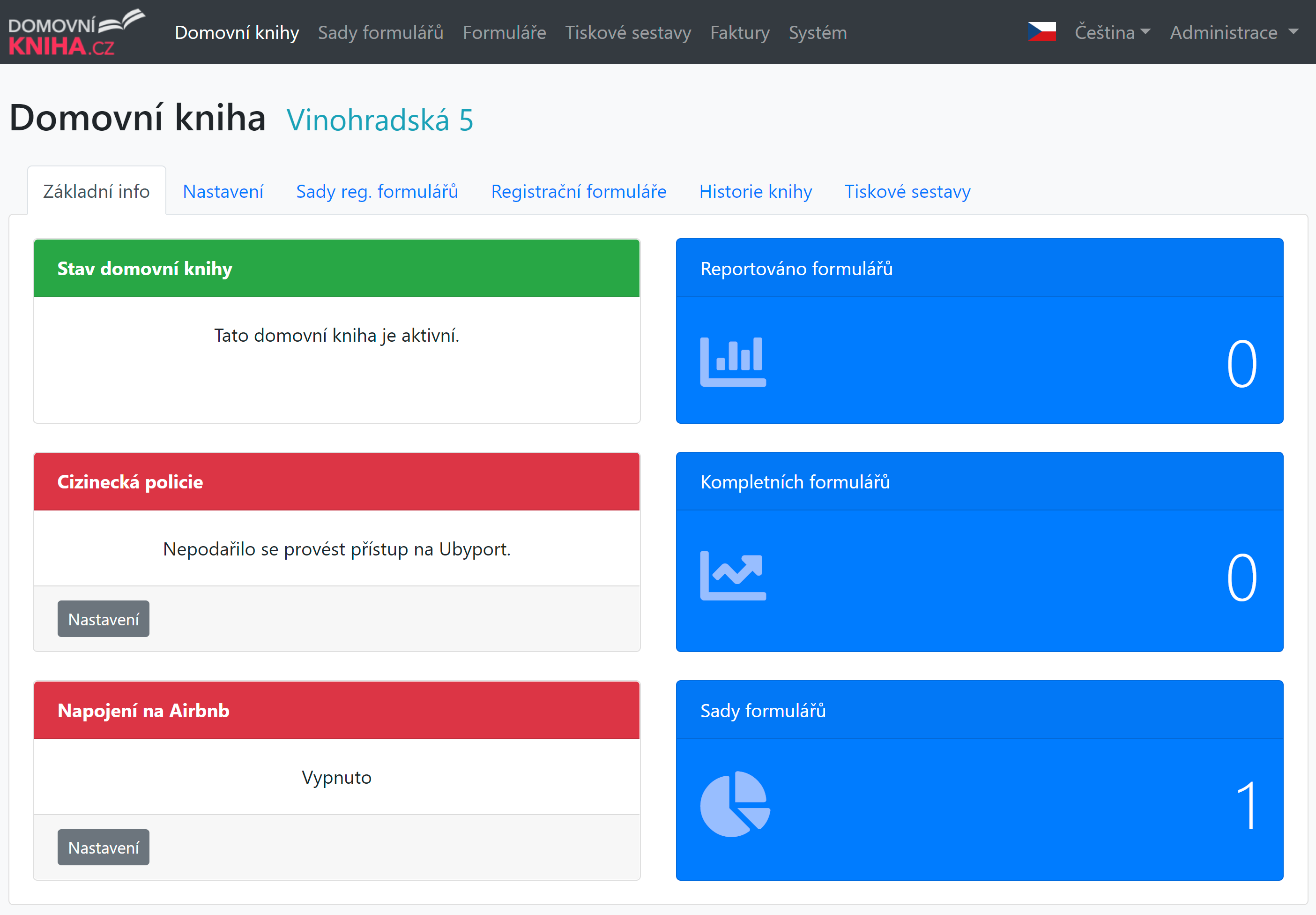Click the Kompletních formulářů card title

pos(795,481)
